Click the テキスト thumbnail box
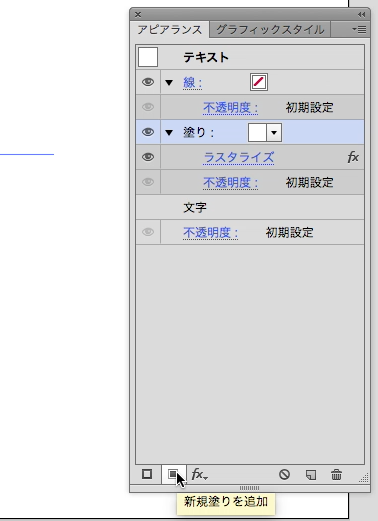The width and height of the screenshot is (378, 521). (148, 57)
